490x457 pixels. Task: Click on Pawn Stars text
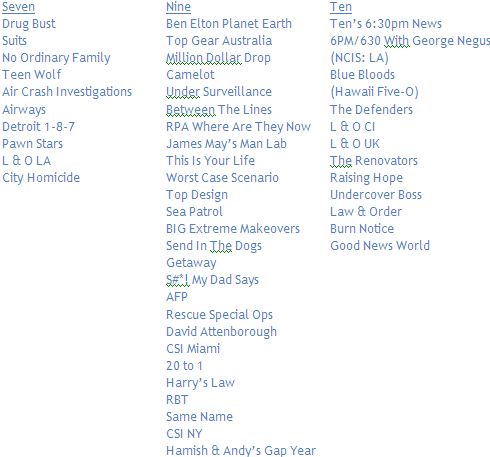click(x=32, y=144)
